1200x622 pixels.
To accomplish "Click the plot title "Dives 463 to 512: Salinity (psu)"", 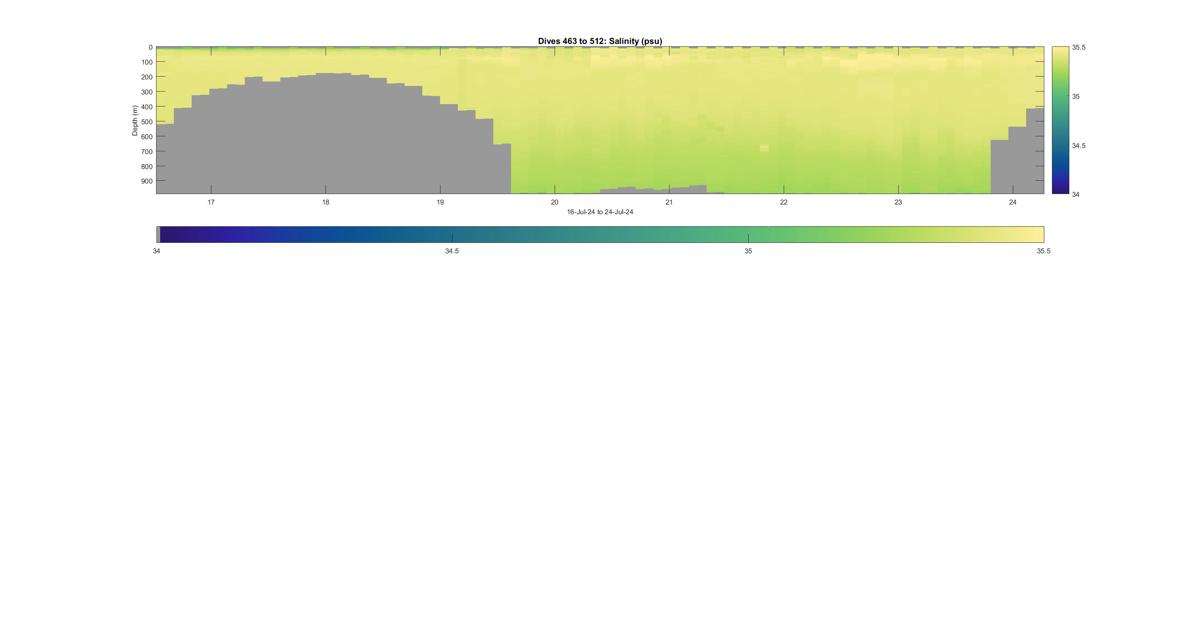I will pos(600,41).
